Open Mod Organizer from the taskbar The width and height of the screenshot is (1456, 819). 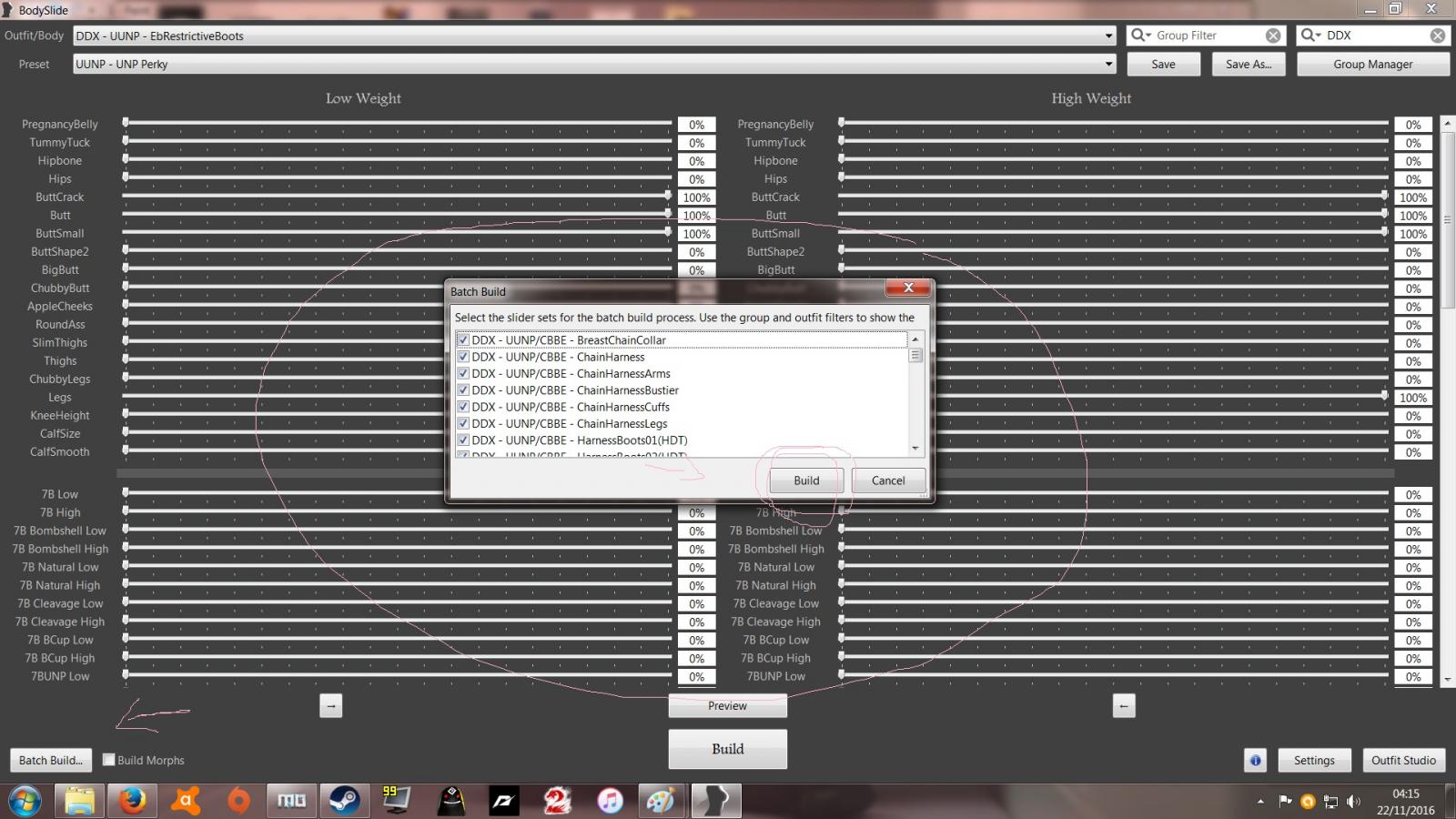click(x=293, y=801)
